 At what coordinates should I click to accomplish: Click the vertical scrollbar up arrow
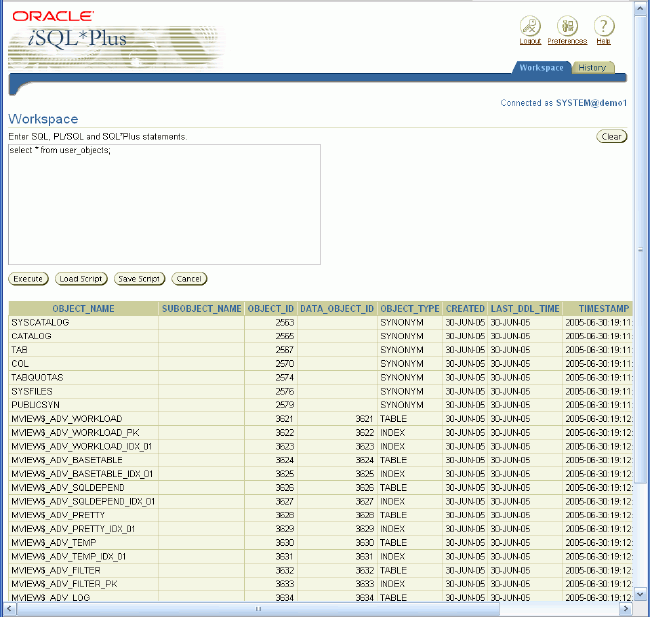tap(641, 7)
